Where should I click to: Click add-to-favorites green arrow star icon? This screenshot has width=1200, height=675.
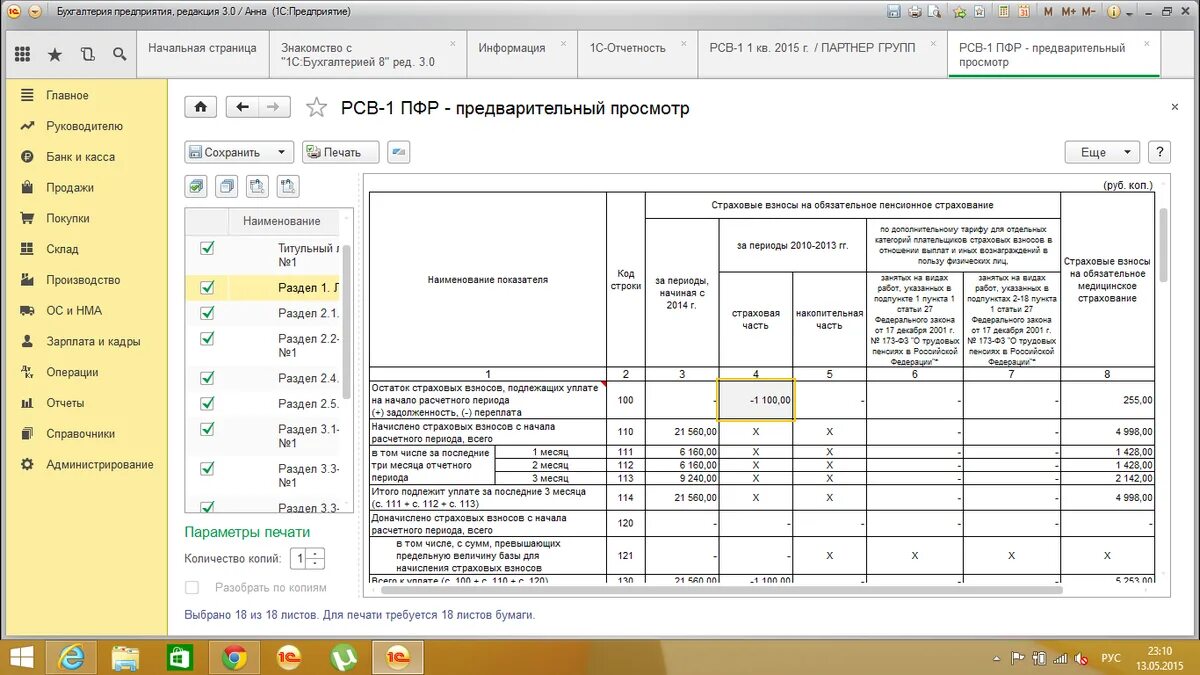coord(959,12)
